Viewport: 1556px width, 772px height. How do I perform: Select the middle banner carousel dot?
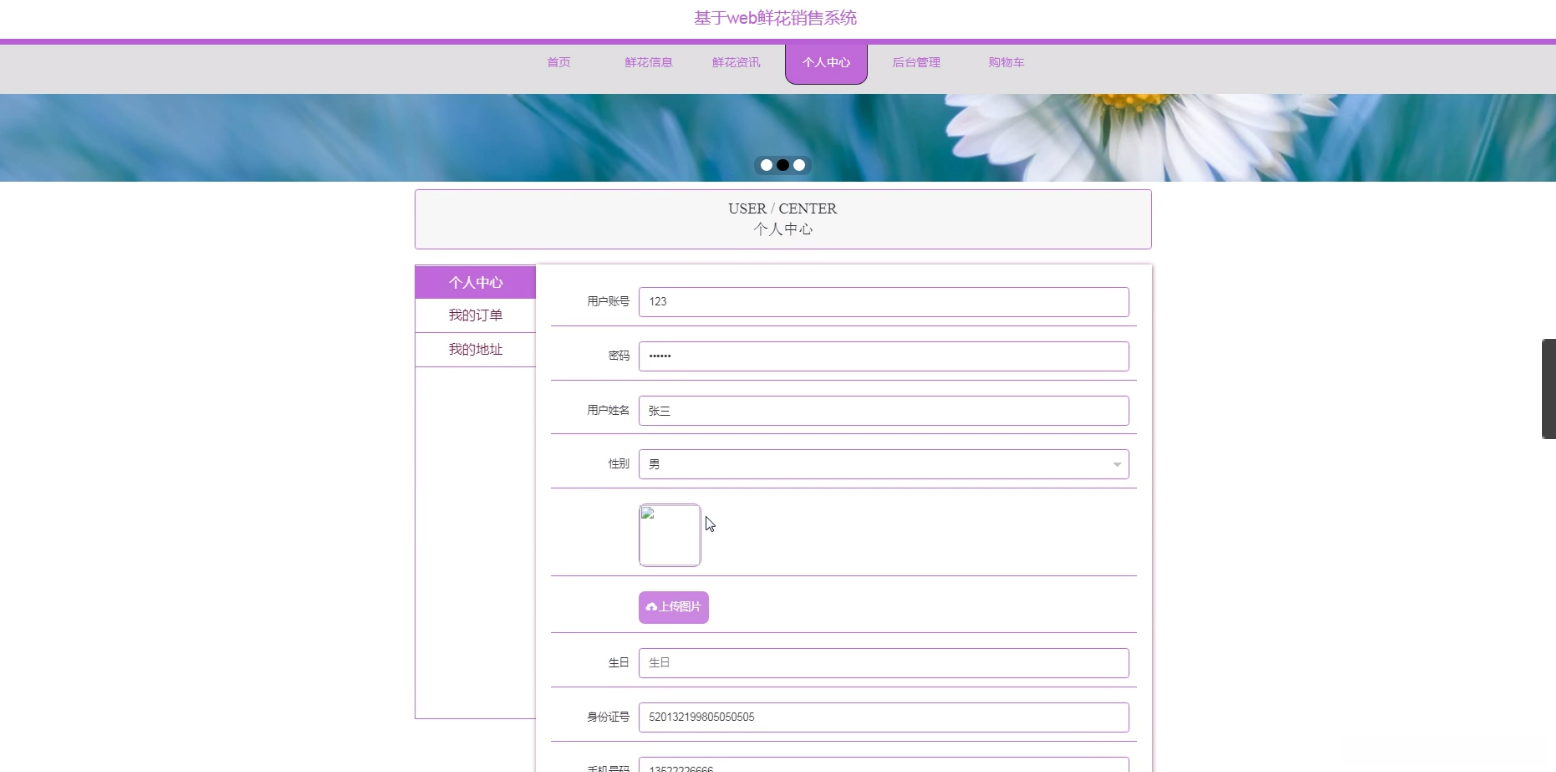tap(783, 165)
